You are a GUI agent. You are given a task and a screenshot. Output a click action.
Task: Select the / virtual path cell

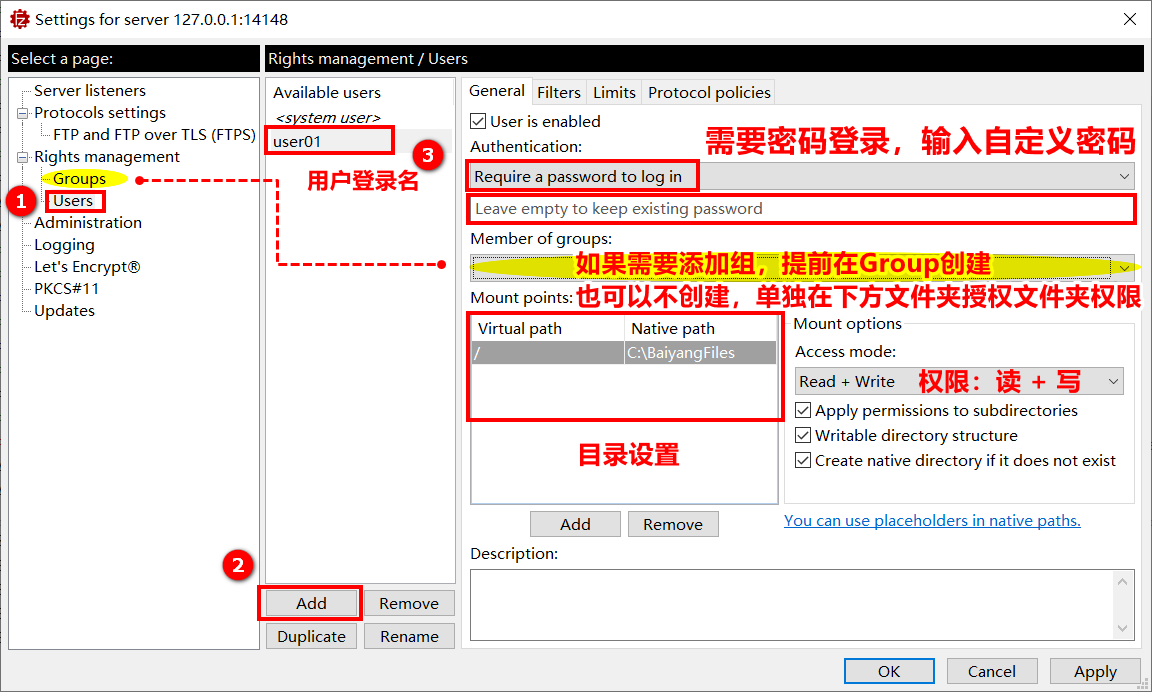click(548, 353)
